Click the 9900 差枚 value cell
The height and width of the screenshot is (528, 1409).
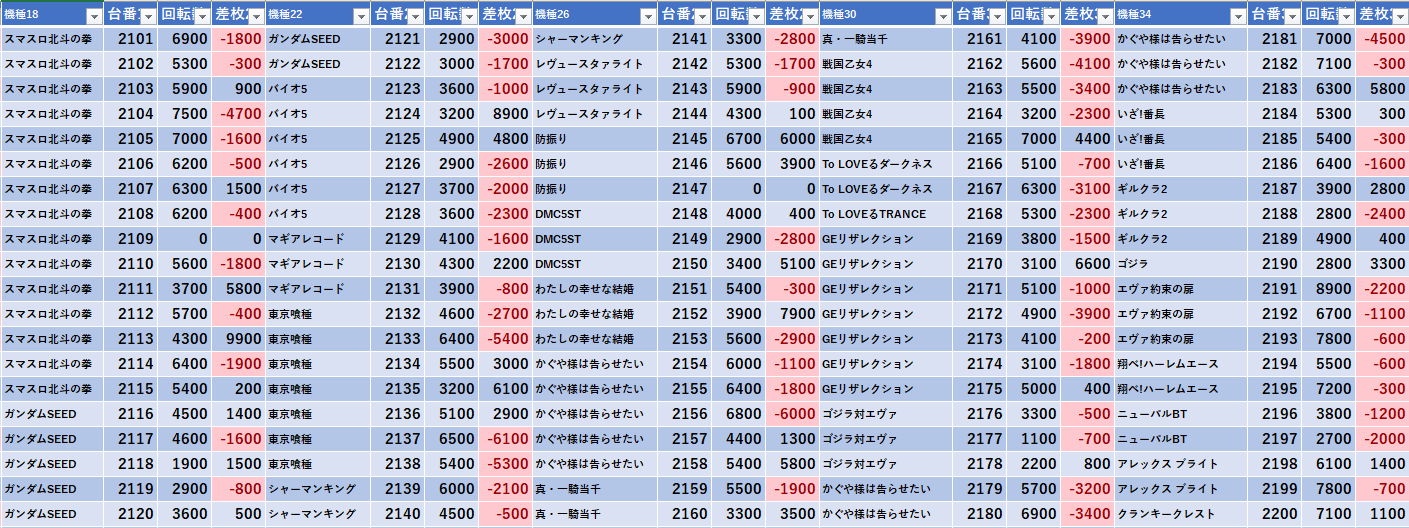click(238, 339)
